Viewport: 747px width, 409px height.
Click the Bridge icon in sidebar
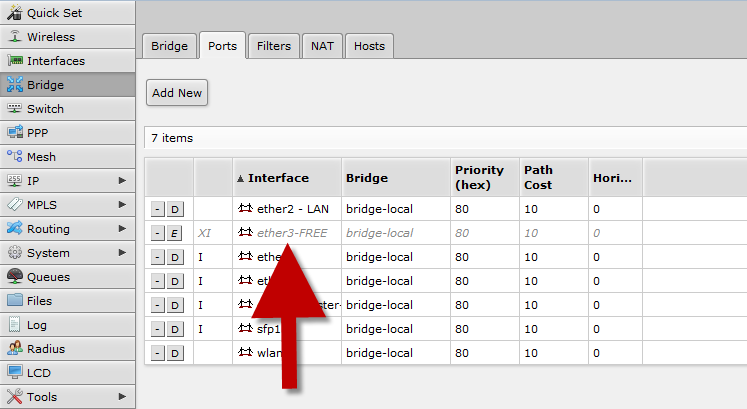pyautogui.click(x=15, y=84)
